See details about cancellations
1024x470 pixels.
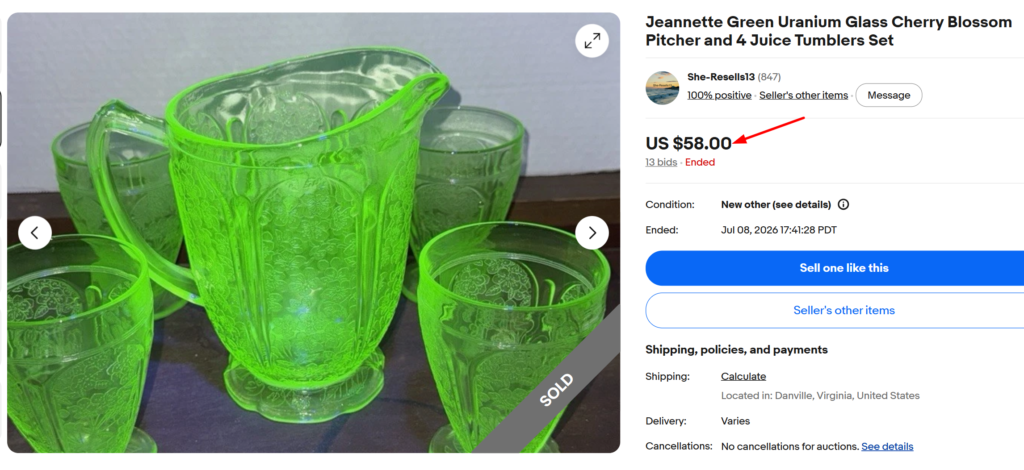pyautogui.click(x=887, y=446)
